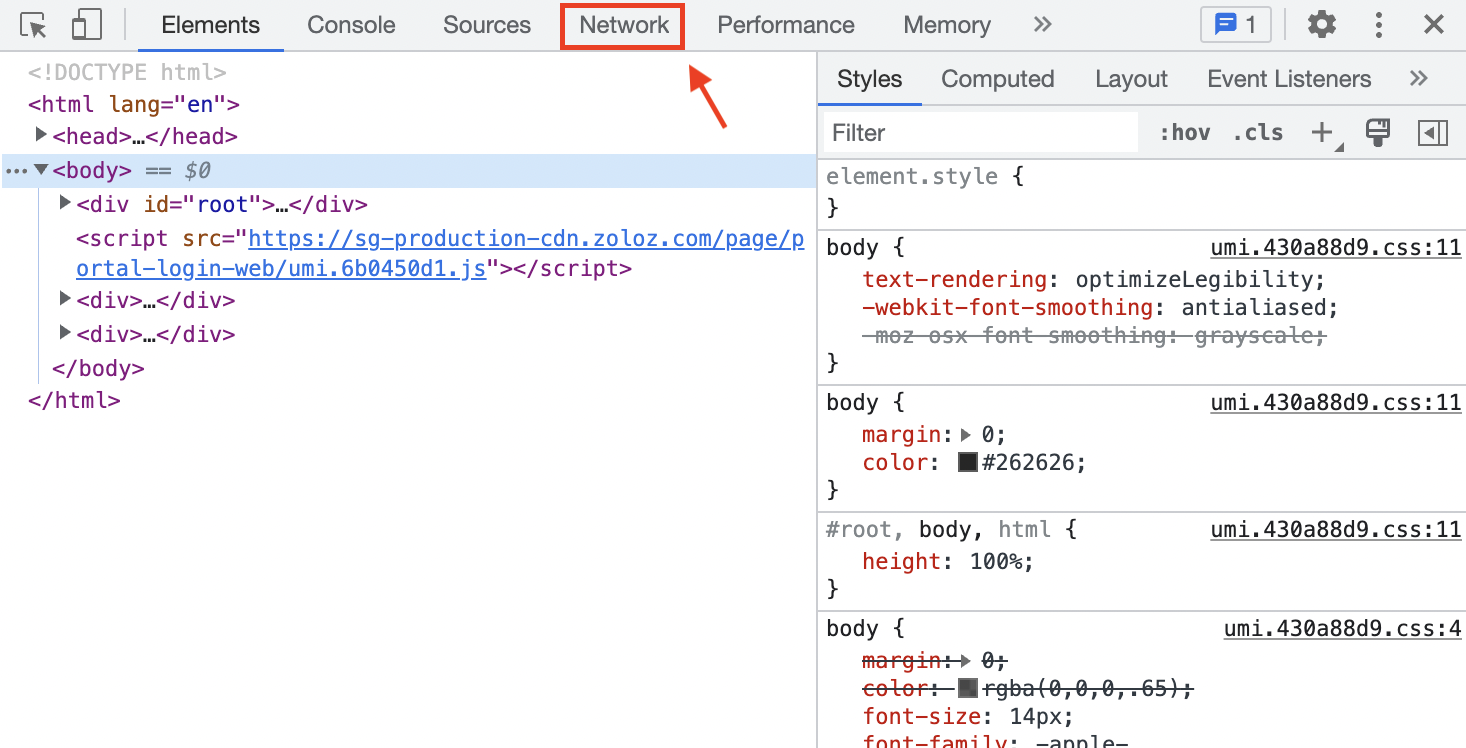1466x748 pixels.
Task: Click the #262626 color swatch
Action: [x=967, y=463]
